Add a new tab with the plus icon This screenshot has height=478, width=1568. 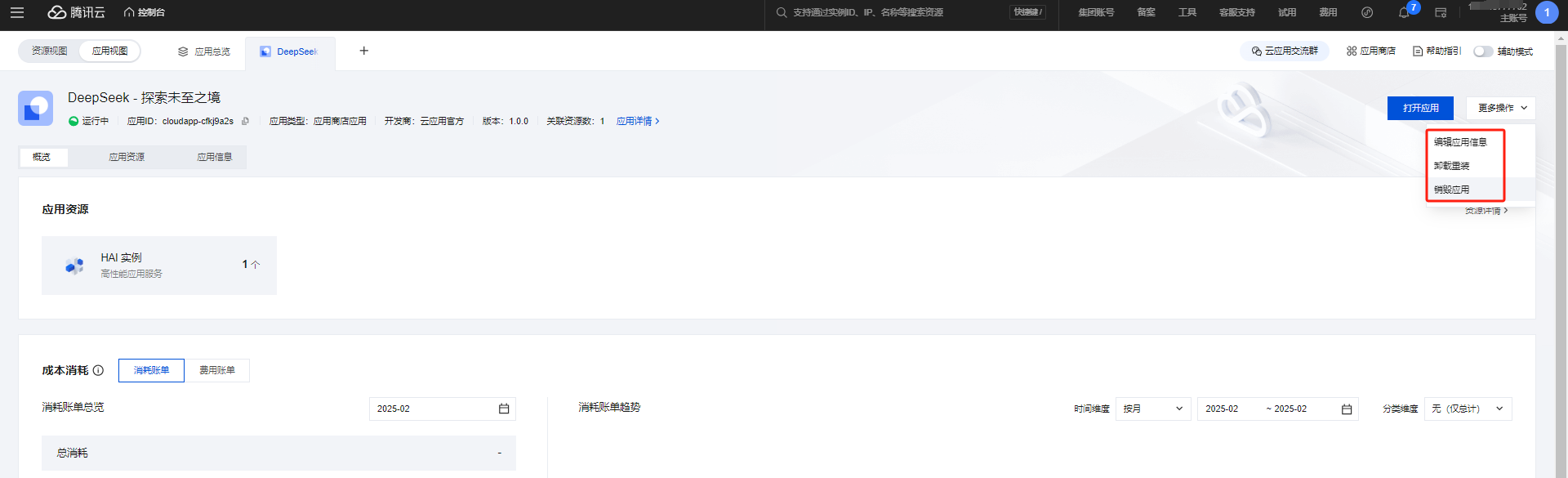364,51
